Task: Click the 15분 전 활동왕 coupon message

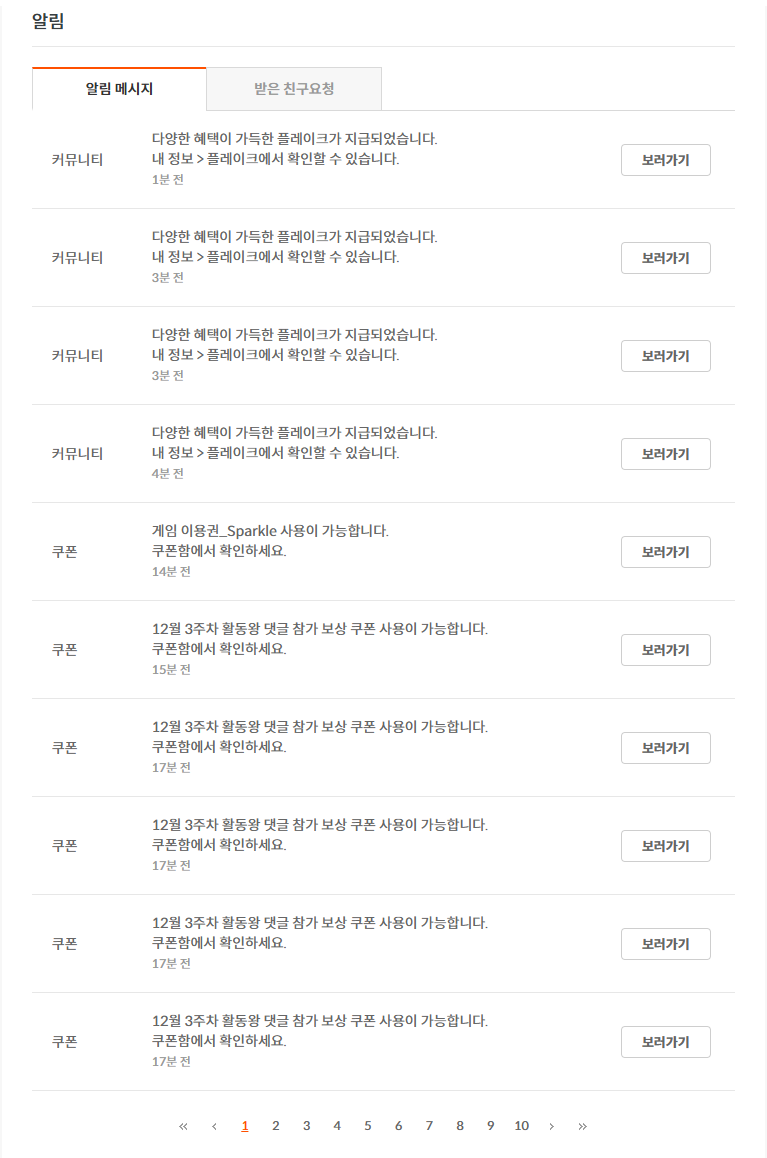Action: click(x=319, y=629)
